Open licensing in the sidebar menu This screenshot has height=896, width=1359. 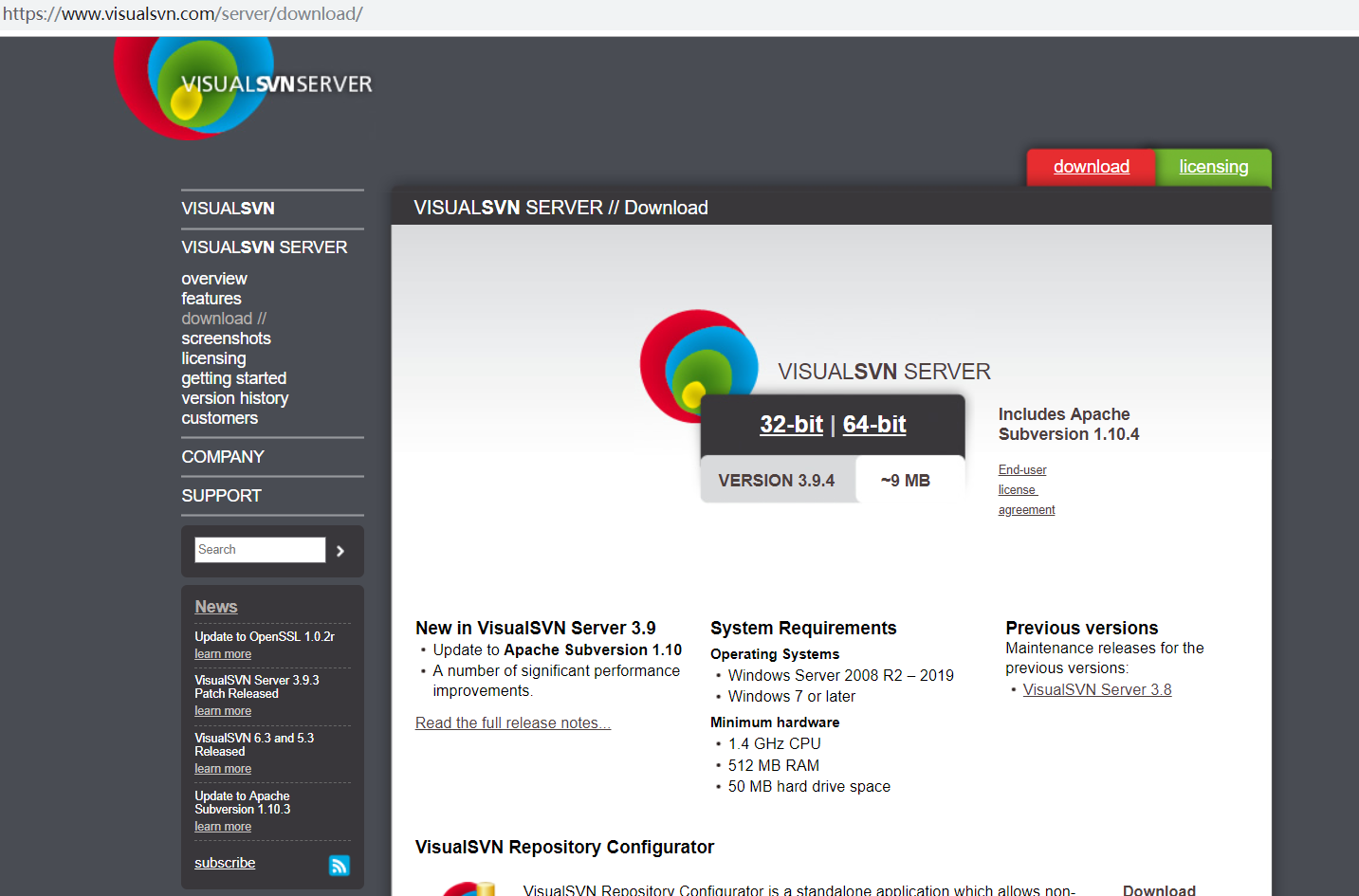click(x=214, y=358)
